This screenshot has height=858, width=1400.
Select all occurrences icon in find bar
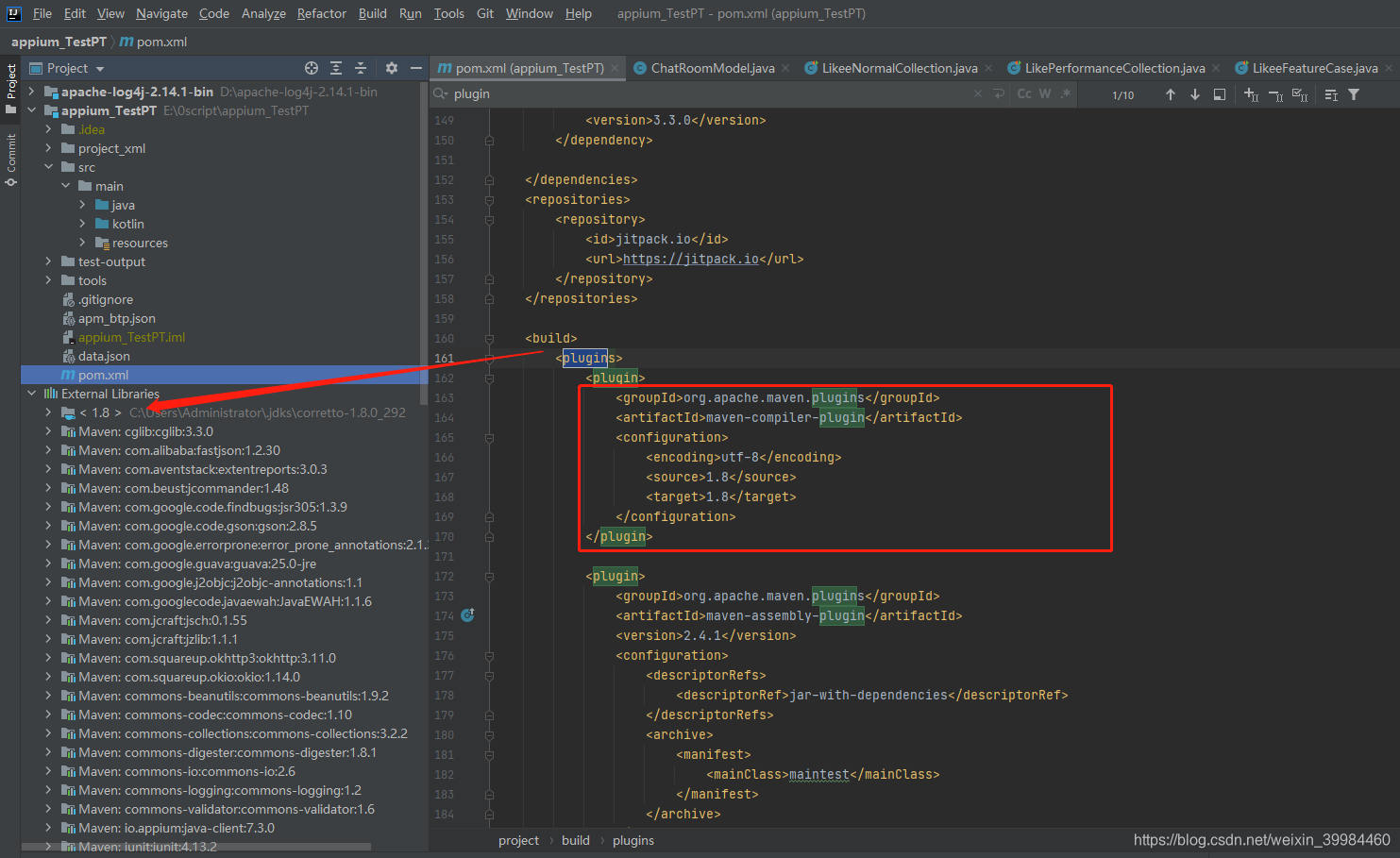1300,94
